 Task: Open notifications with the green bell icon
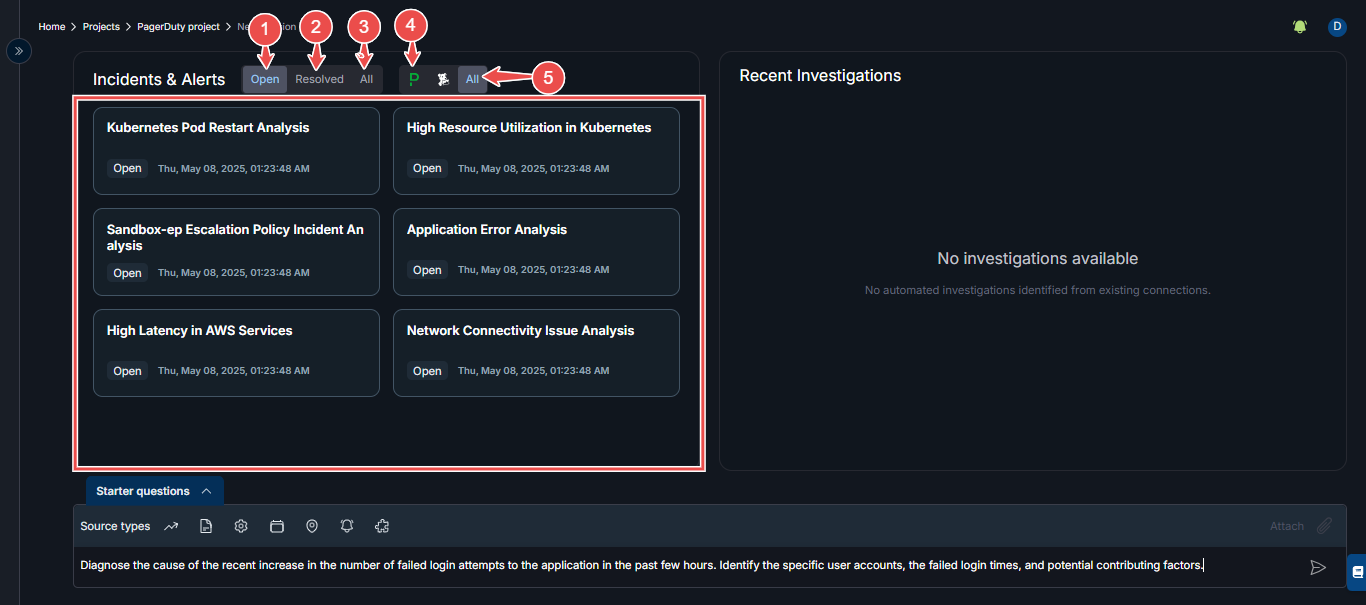tap(1300, 27)
